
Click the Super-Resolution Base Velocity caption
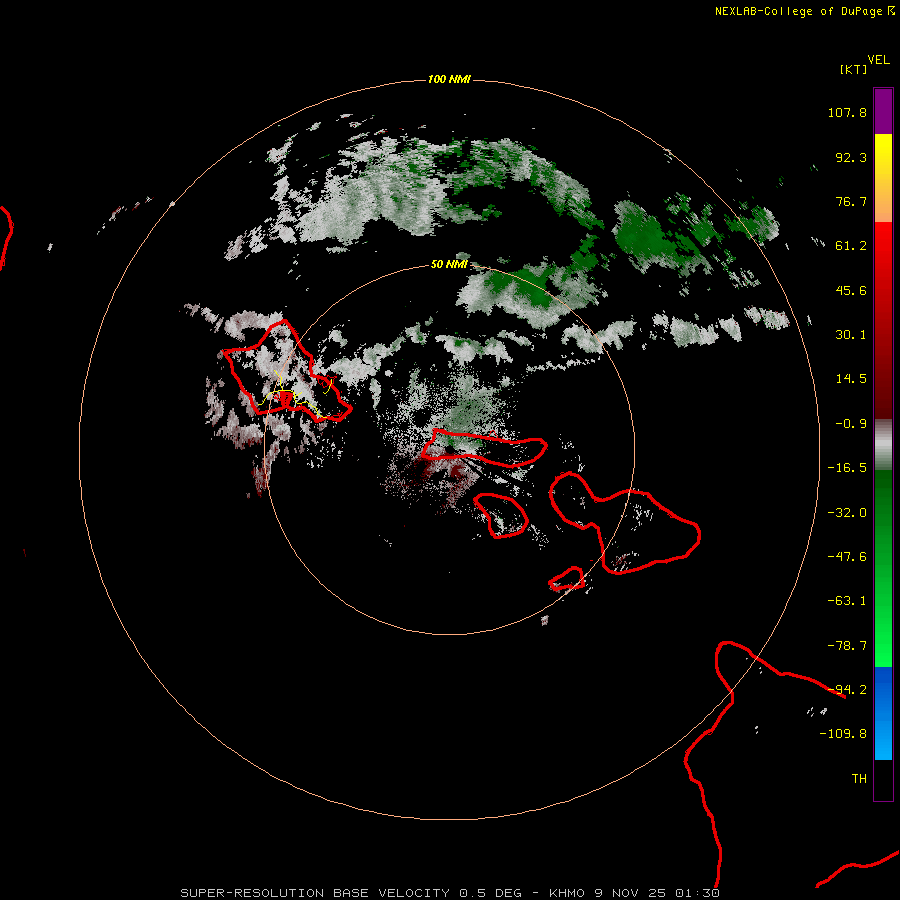coord(449,893)
